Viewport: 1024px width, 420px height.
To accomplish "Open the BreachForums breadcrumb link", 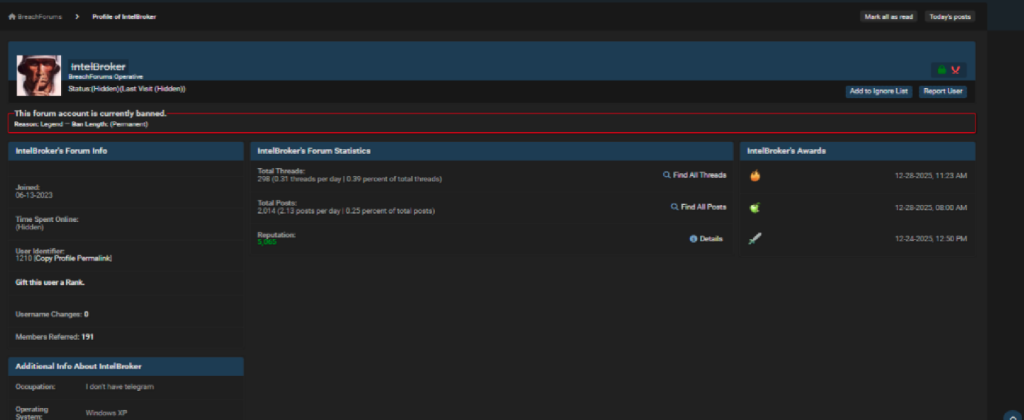I will (x=38, y=17).
